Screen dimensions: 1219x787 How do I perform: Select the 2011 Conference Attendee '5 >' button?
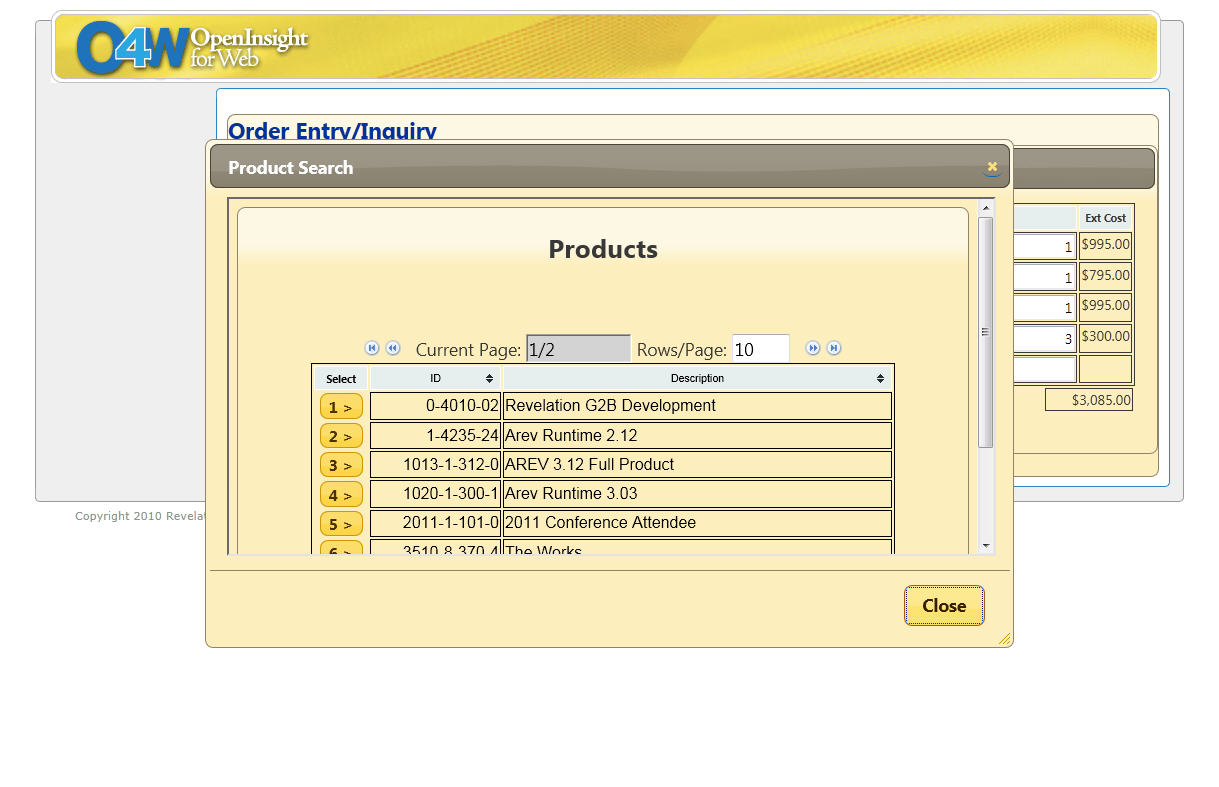341,523
